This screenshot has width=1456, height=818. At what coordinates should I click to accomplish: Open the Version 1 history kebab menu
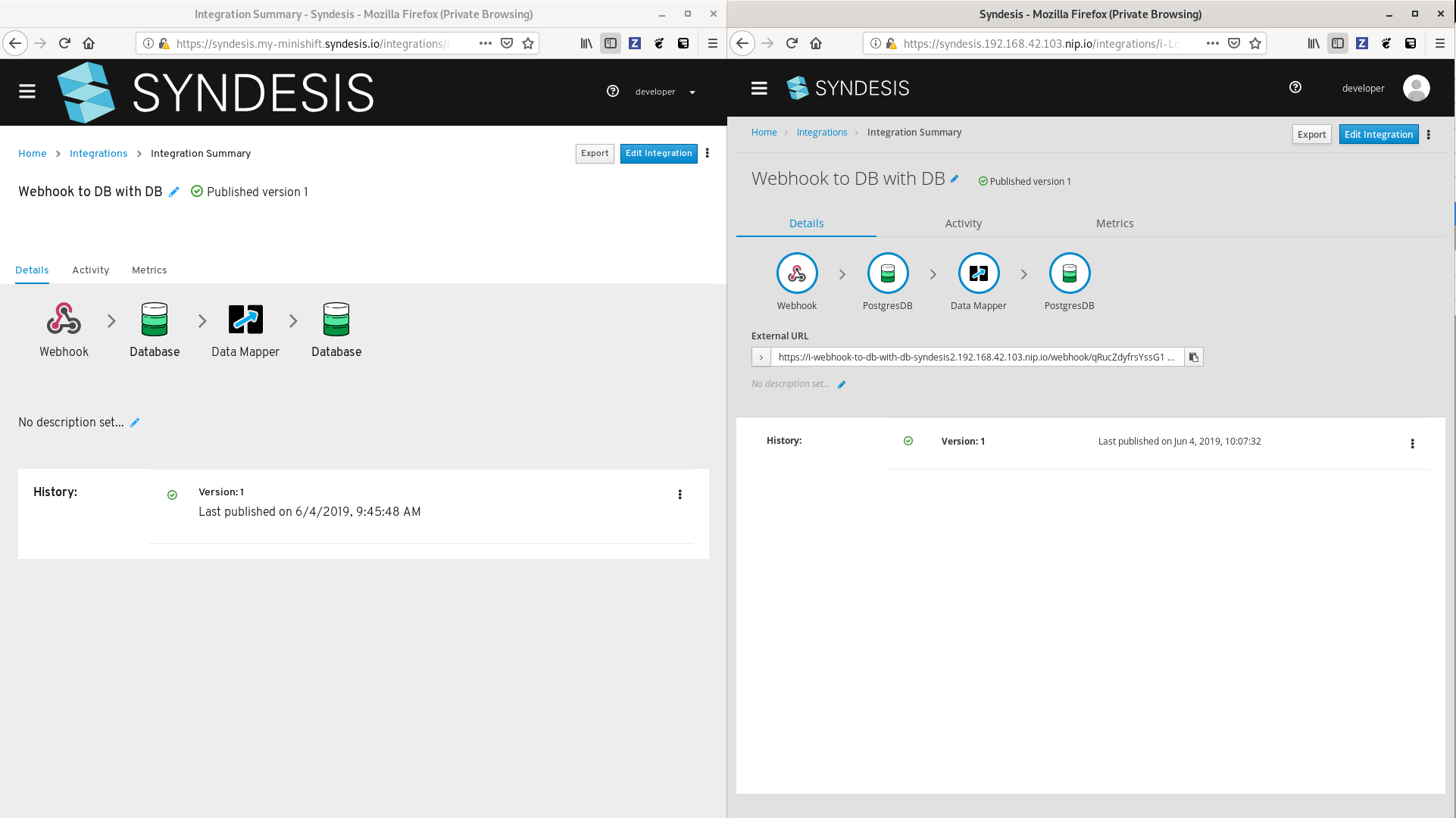pyautogui.click(x=1412, y=444)
